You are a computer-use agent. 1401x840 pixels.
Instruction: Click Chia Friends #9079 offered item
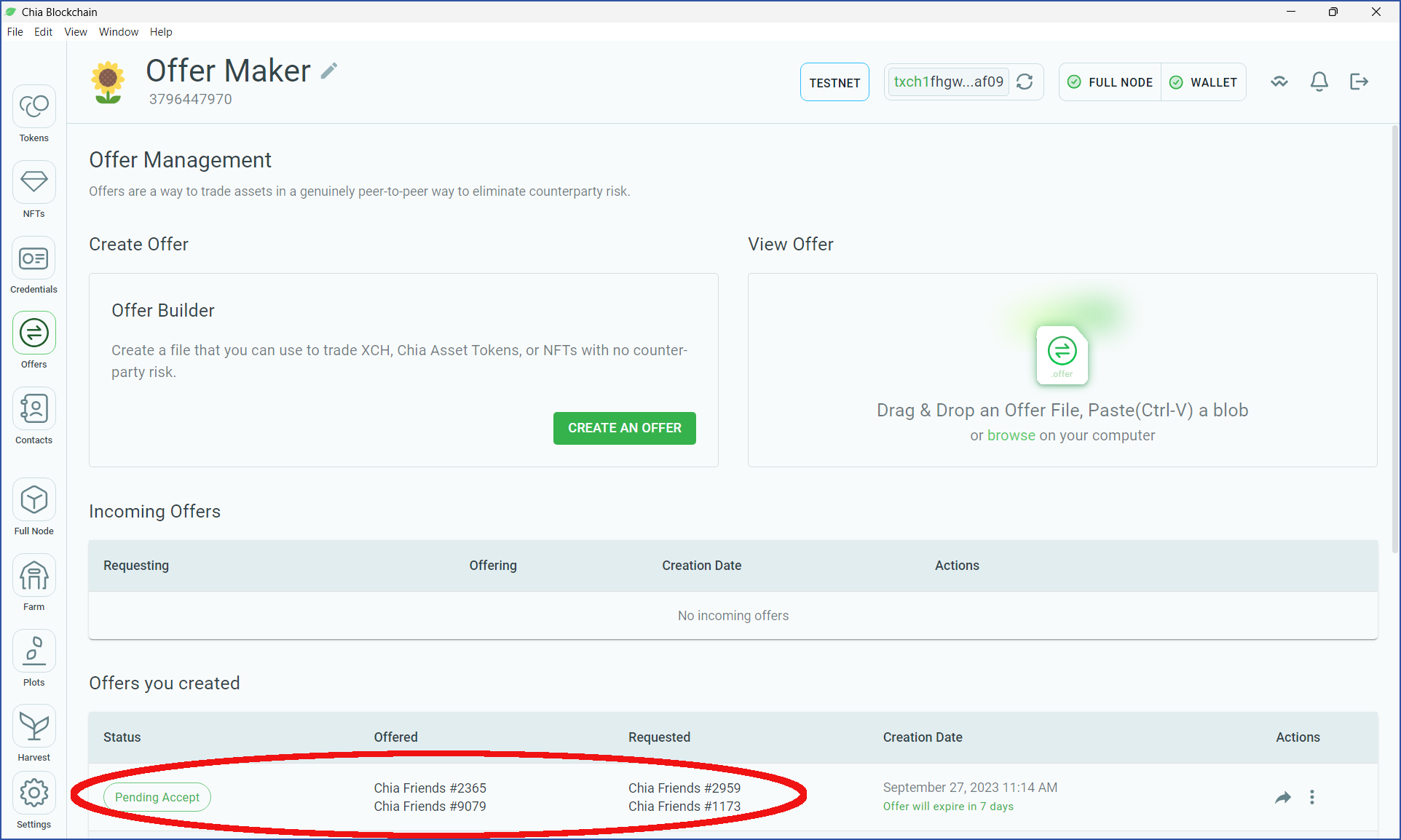(x=430, y=807)
